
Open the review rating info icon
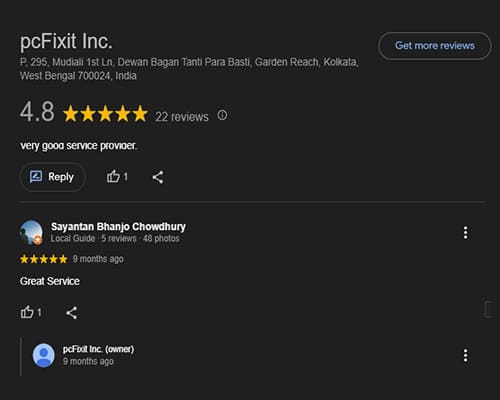tap(222, 115)
